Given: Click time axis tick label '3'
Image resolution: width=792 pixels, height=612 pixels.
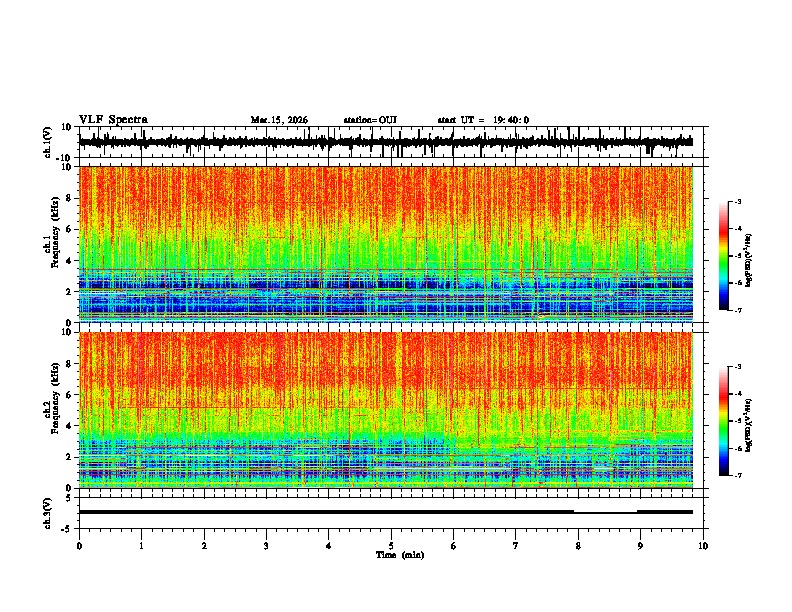Looking at the screenshot, I should click(266, 546).
